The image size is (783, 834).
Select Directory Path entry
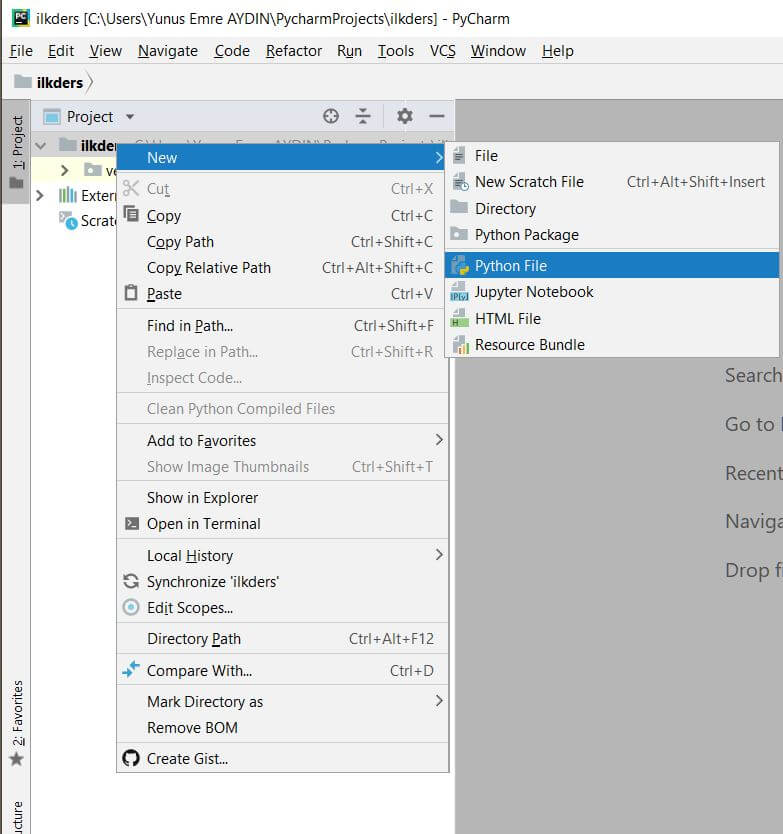tap(282, 638)
